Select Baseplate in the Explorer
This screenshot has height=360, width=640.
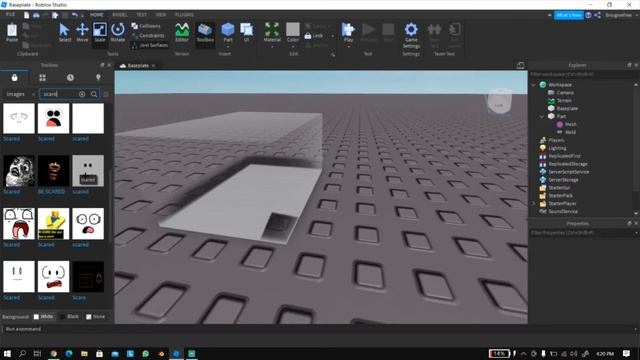click(x=567, y=109)
